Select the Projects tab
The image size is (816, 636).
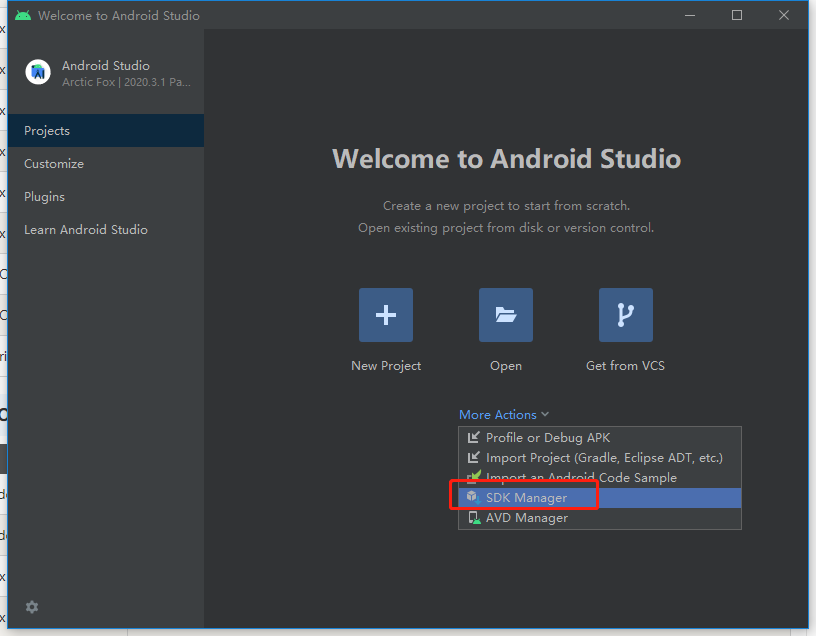coord(106,131)
